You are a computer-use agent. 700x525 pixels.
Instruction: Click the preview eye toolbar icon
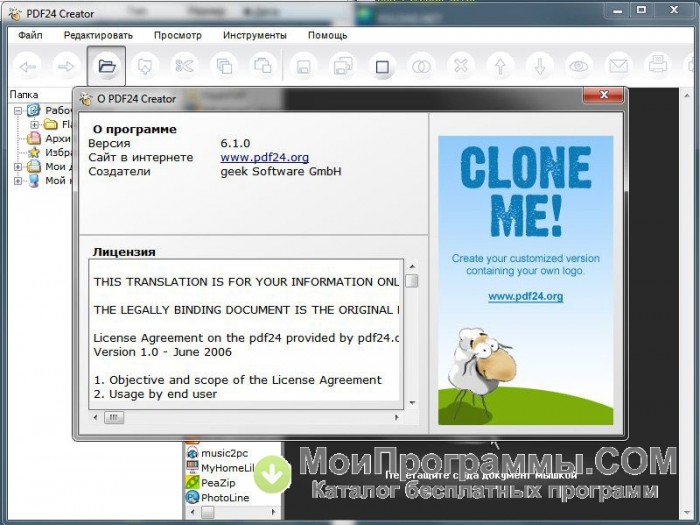(x=579, y=67)
